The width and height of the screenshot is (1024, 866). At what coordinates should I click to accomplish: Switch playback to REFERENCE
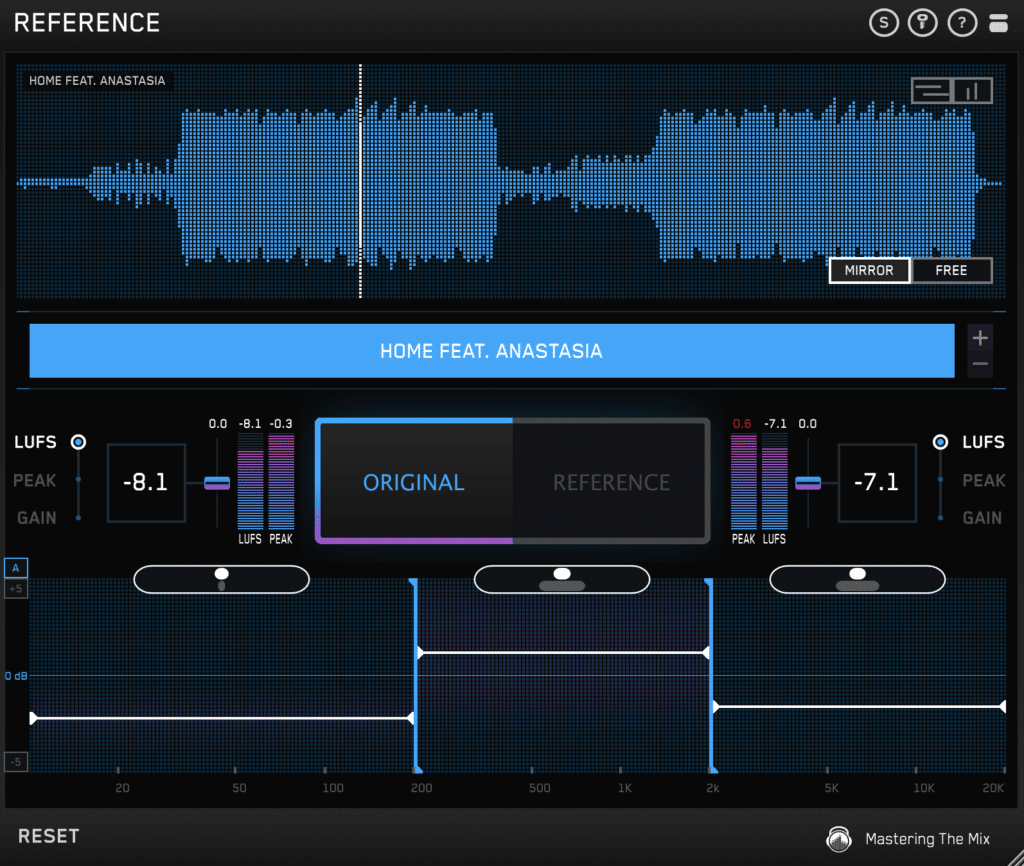611,482
